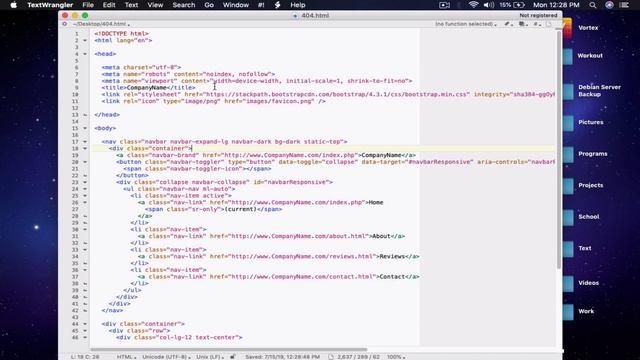Open the includes # popup menu
Screen dimensions: 640x360
coord(537,24)
